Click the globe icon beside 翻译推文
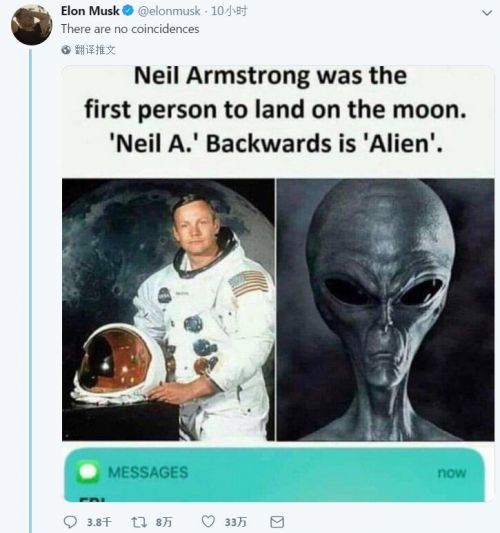 (66, 50)
